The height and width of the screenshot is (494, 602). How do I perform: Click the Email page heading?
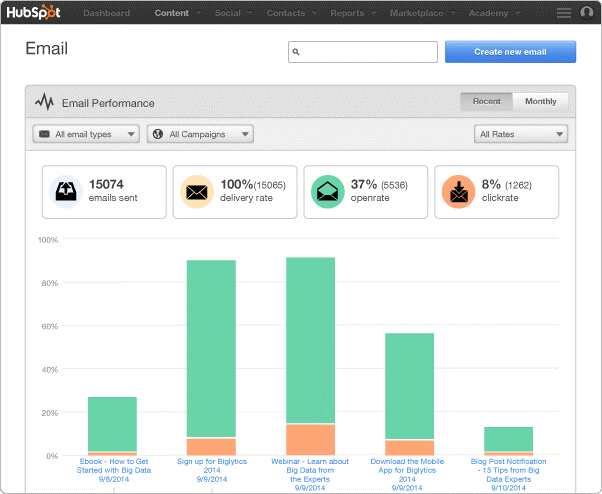coord(46,49)
